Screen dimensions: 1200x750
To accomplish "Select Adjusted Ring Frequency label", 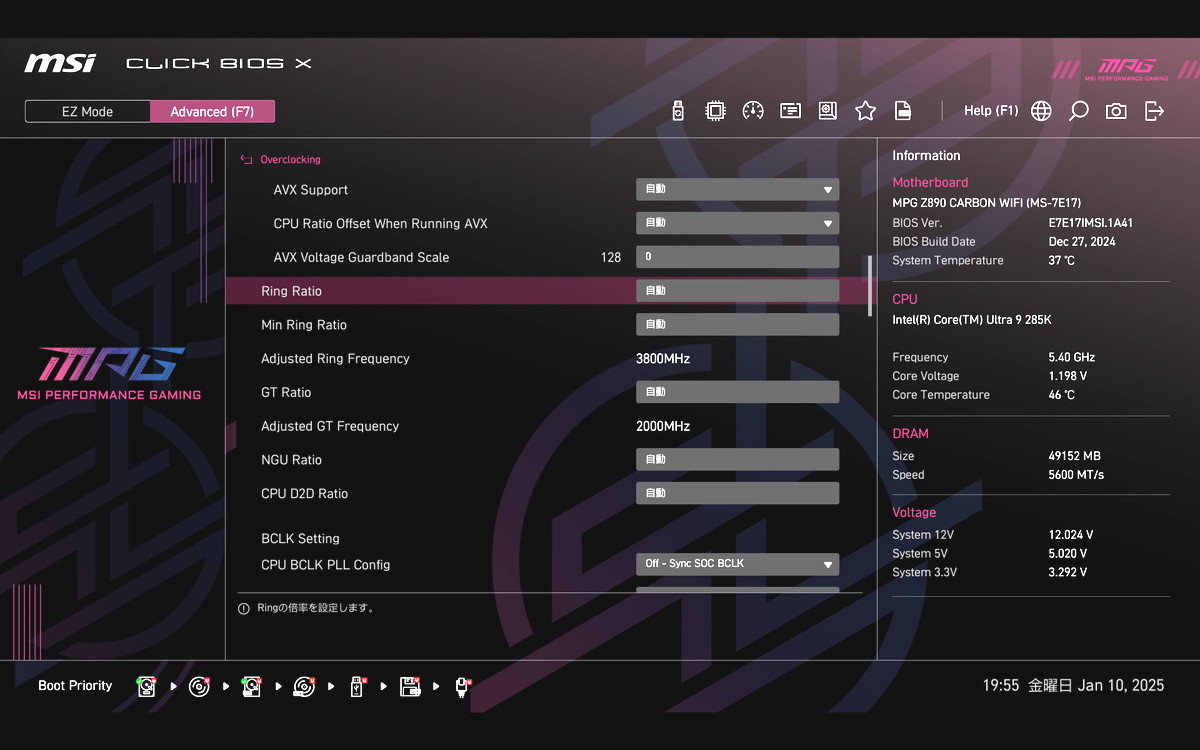I will (x=335, y=359).
